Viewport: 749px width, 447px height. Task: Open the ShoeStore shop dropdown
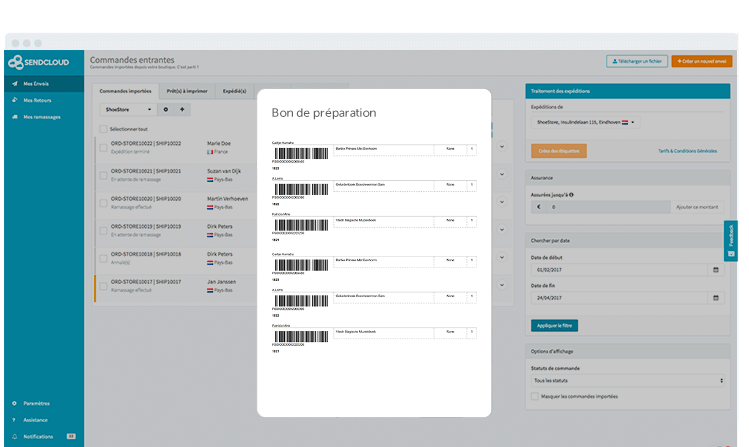(x=128, y=109)
